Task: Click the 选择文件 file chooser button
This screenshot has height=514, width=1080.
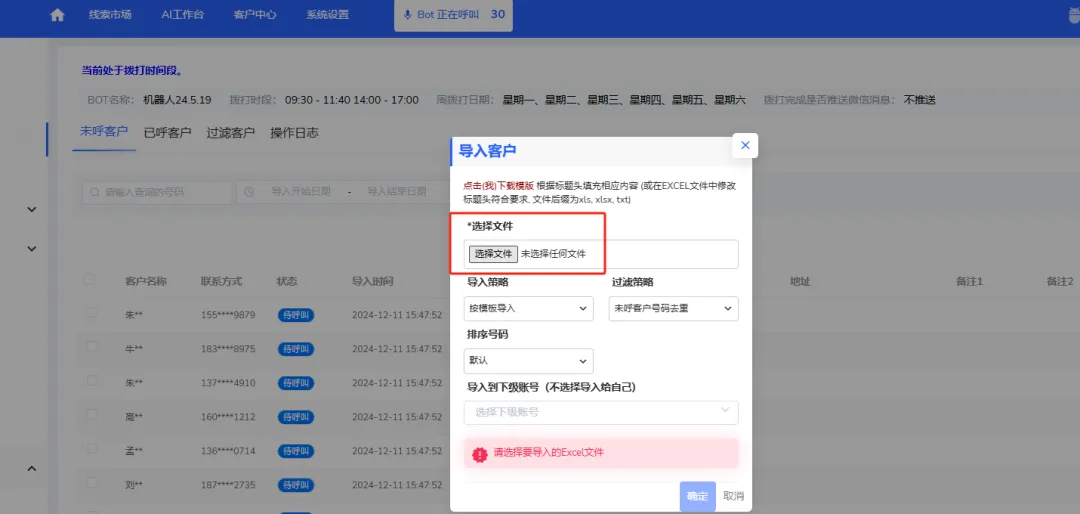Action: tap(493, 254)
